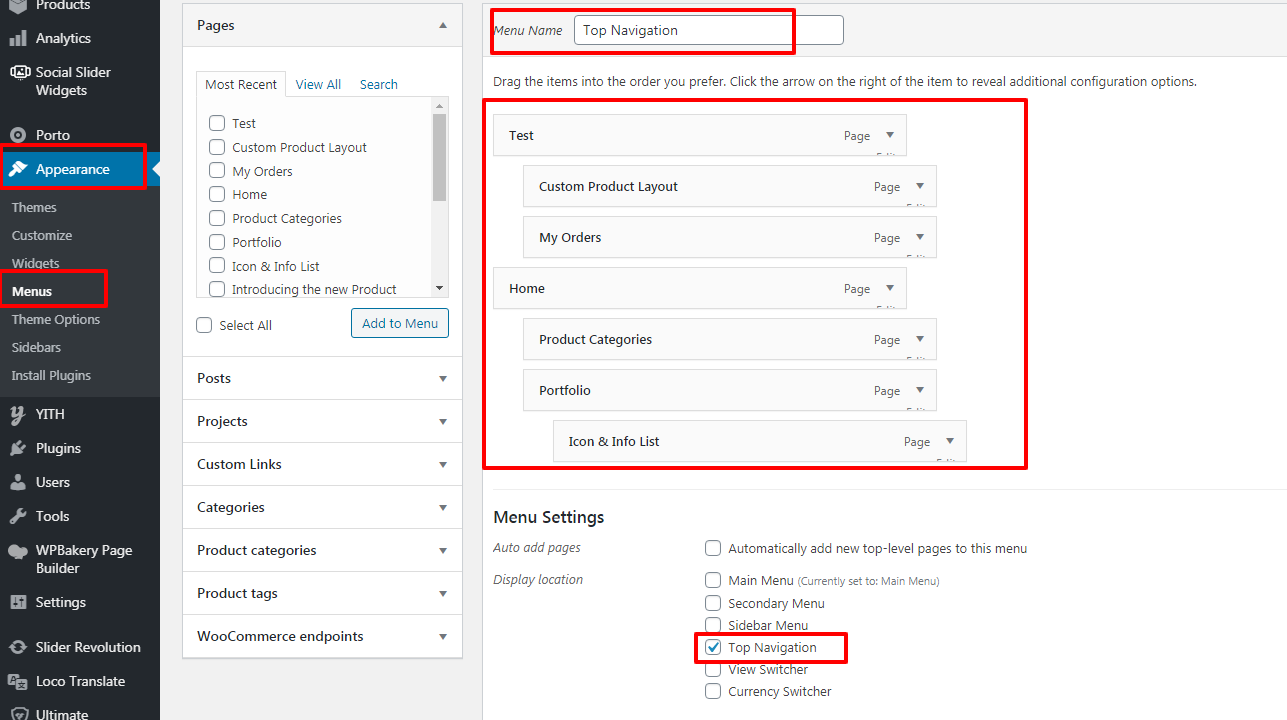Click the Add to Menu button
Screen dimensions: 1287x720
(x=400, y=323)
